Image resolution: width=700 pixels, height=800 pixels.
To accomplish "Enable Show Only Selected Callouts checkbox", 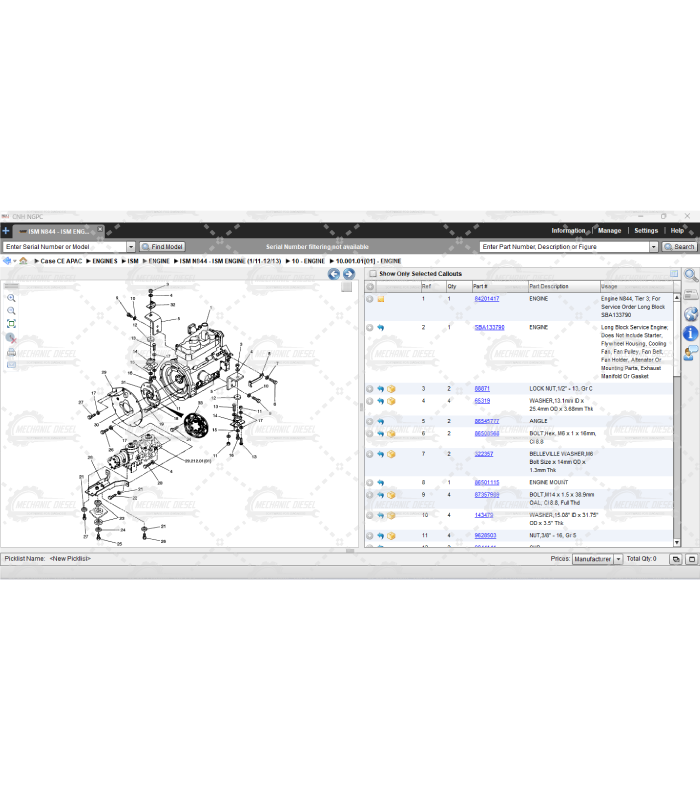I will click(x=373, y=273).
